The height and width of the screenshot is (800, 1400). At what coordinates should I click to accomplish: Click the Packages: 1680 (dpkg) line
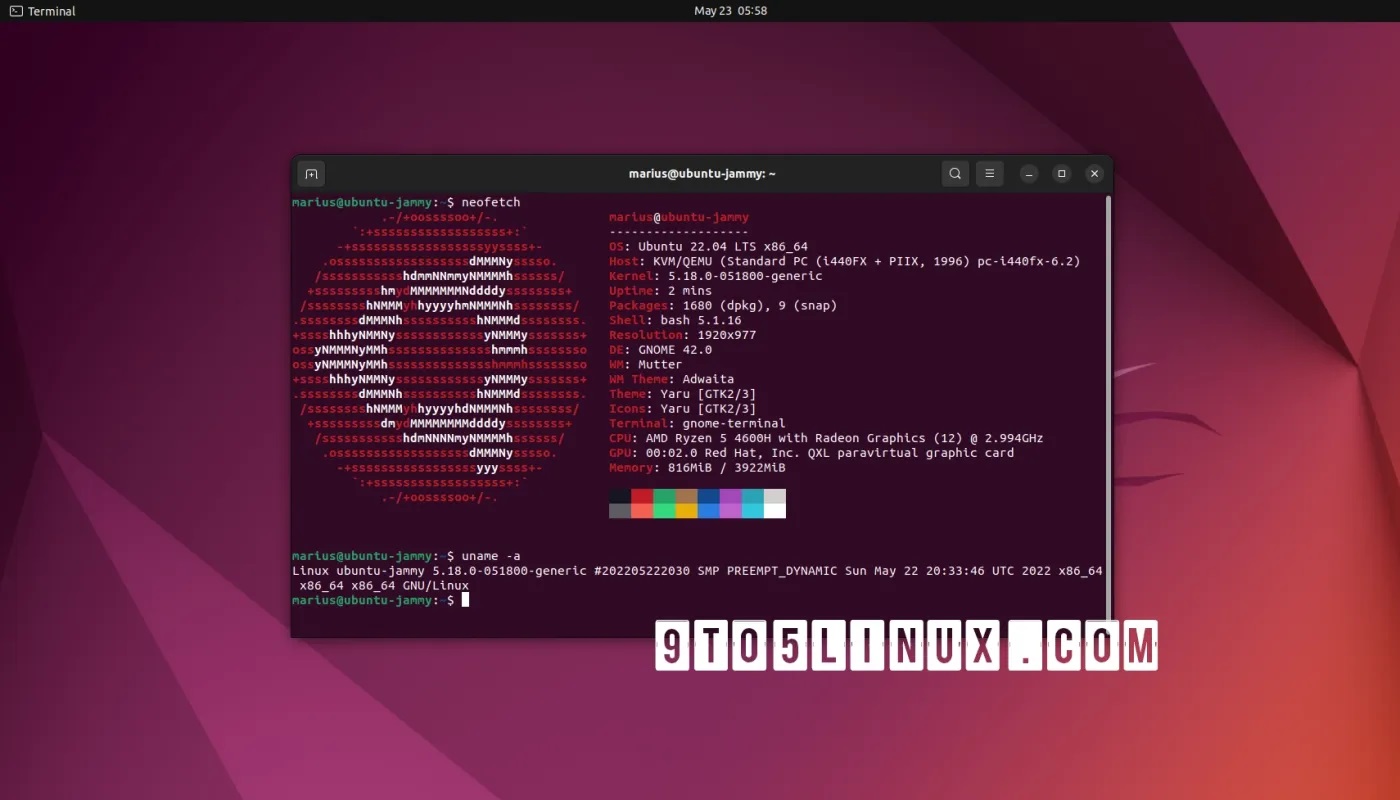click(x=723, y=306)
